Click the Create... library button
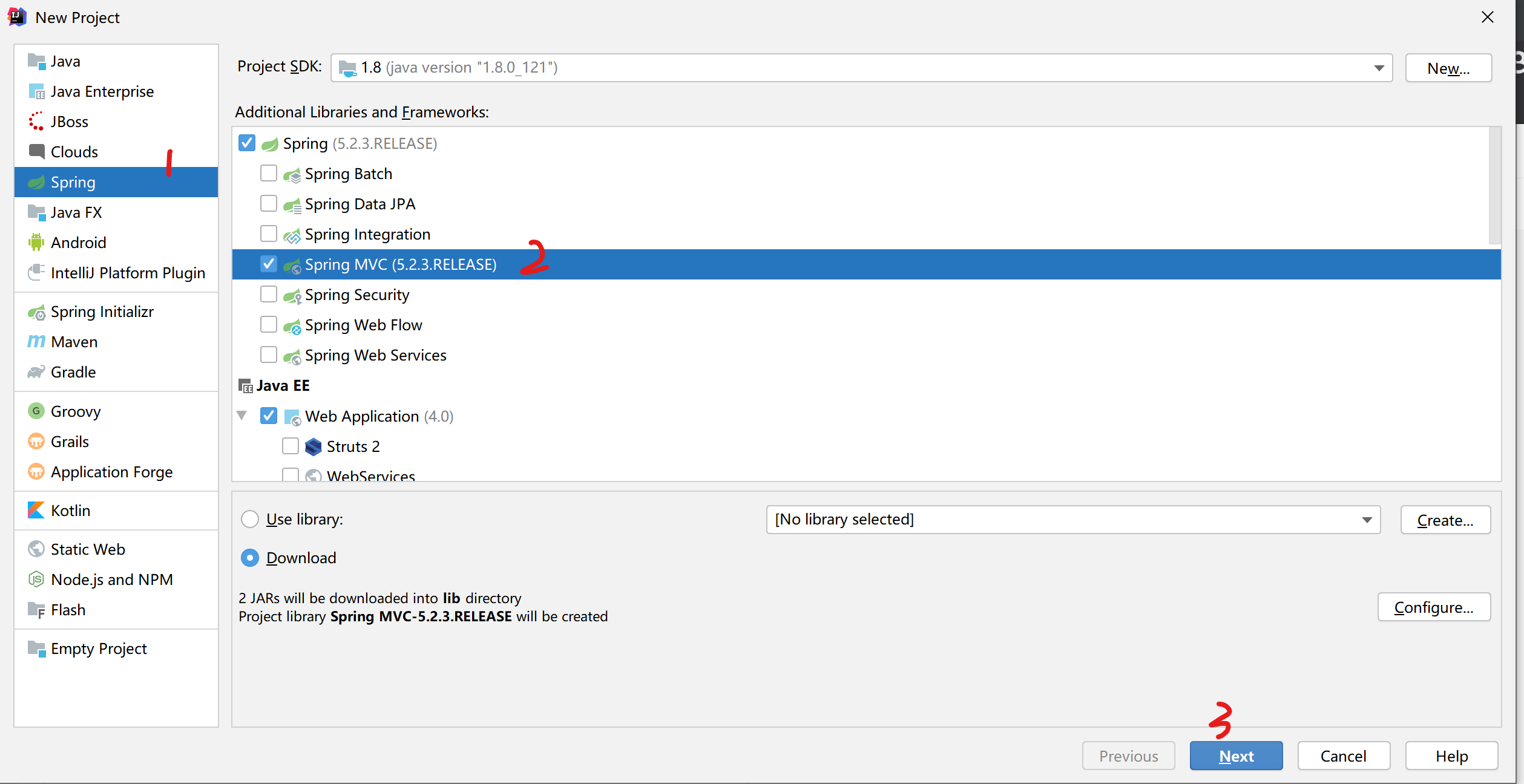The width and height of the screenshot is (1524, 784). coord(1445,520)
